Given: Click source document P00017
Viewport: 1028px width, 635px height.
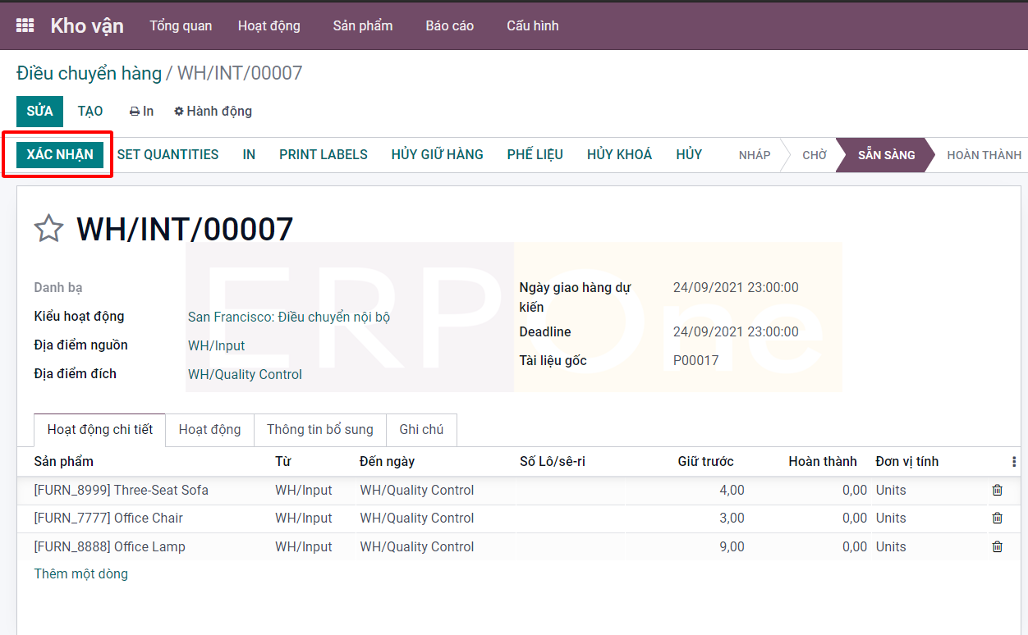Looking at the screenshot, I should tap(696, 360).
